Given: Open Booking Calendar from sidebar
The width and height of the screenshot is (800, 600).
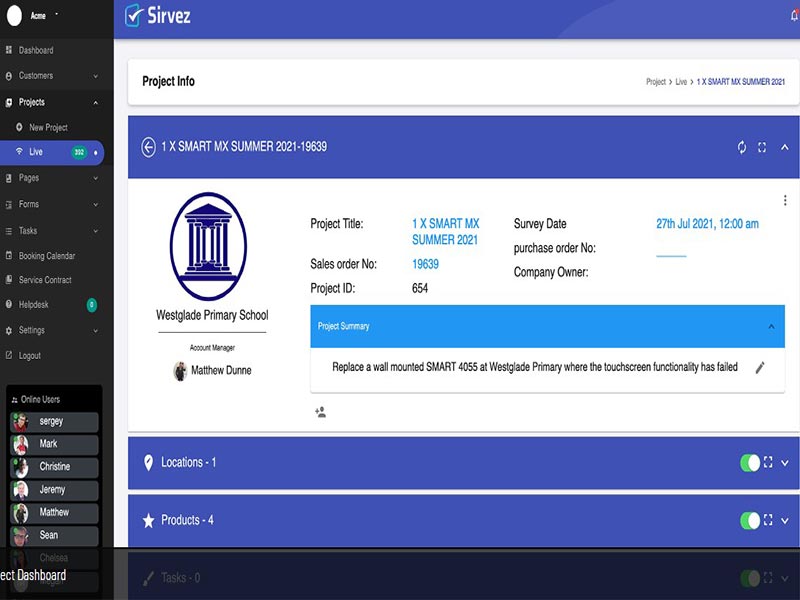Looking at the screenshot, I should [47, 256].
